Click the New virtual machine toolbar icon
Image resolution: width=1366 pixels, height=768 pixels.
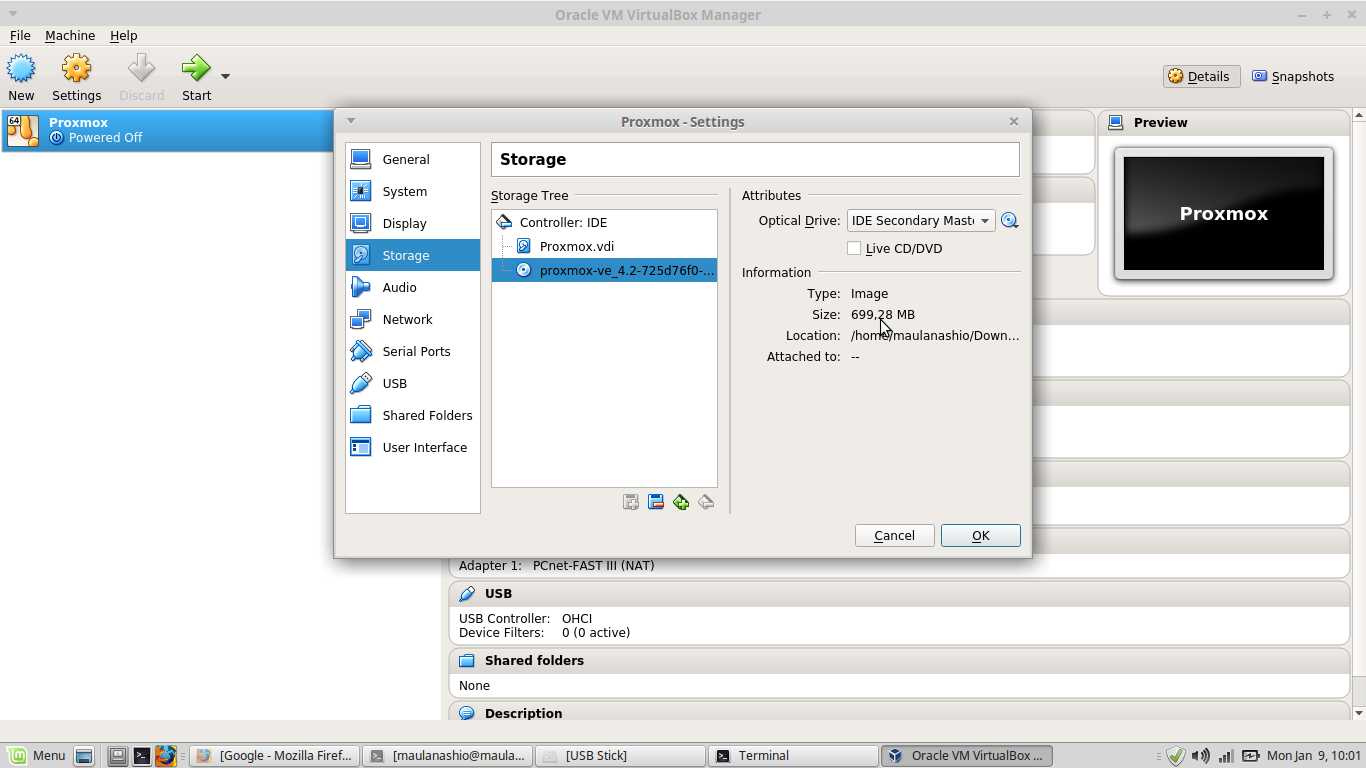21,78
